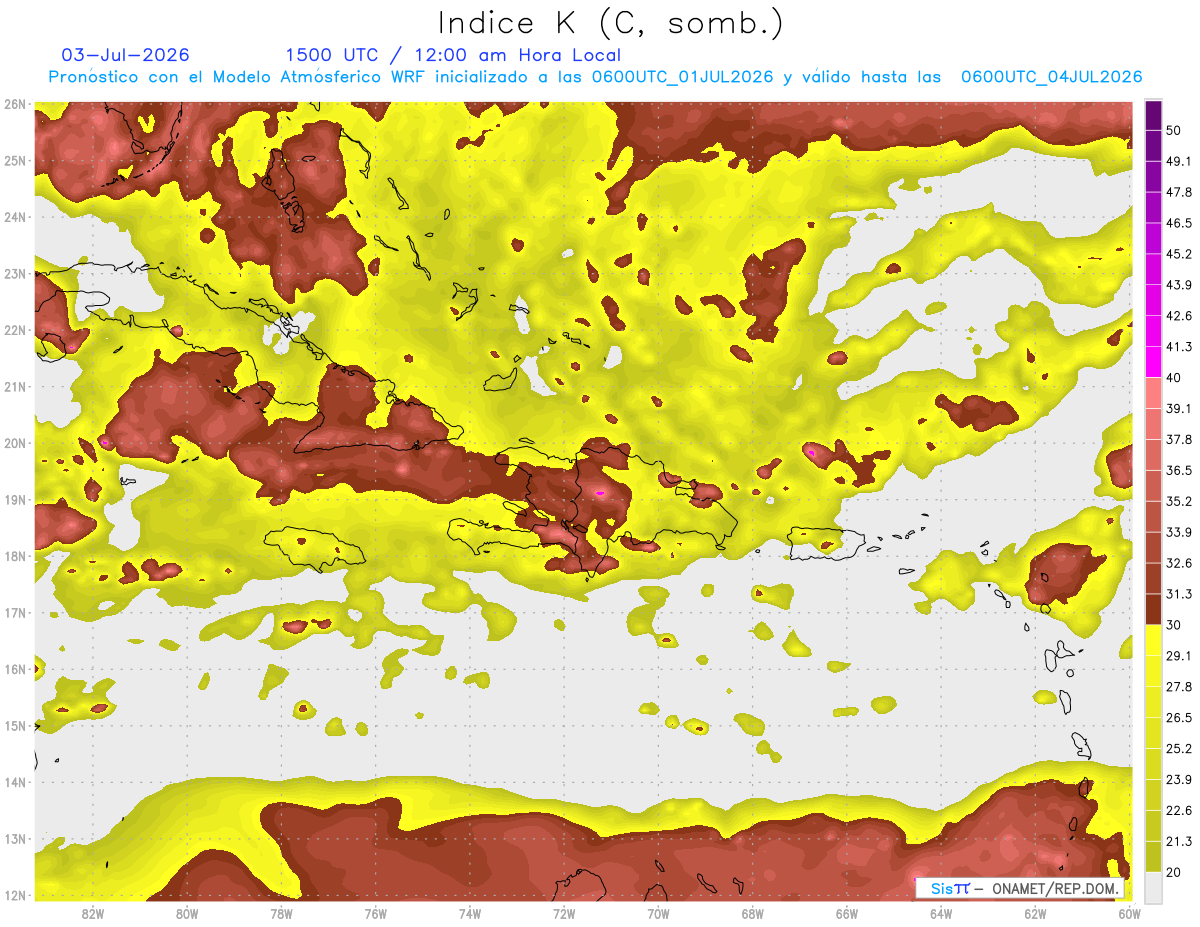Click the "25N" latitude label

[14, 160]
